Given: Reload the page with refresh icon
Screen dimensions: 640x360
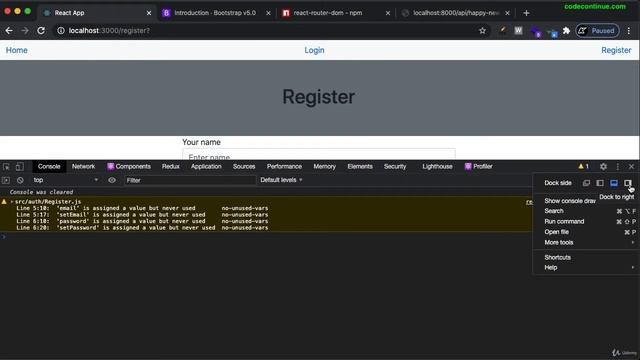Looking at the screenshot, I should pos(41,31).
